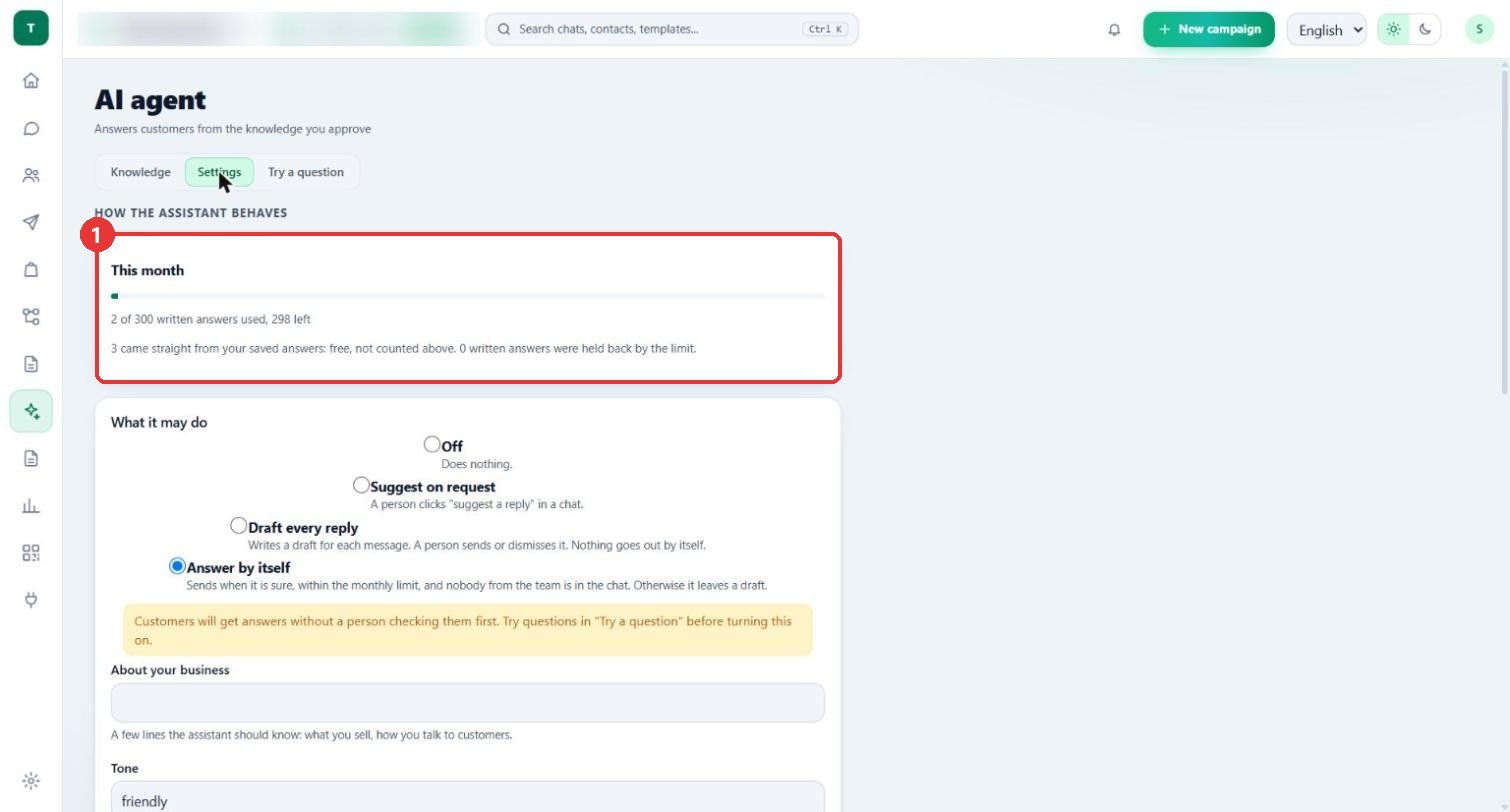Open settings gear at sidebar bottom
This screenshot has height=812, width=1510.
pos(31,781)
